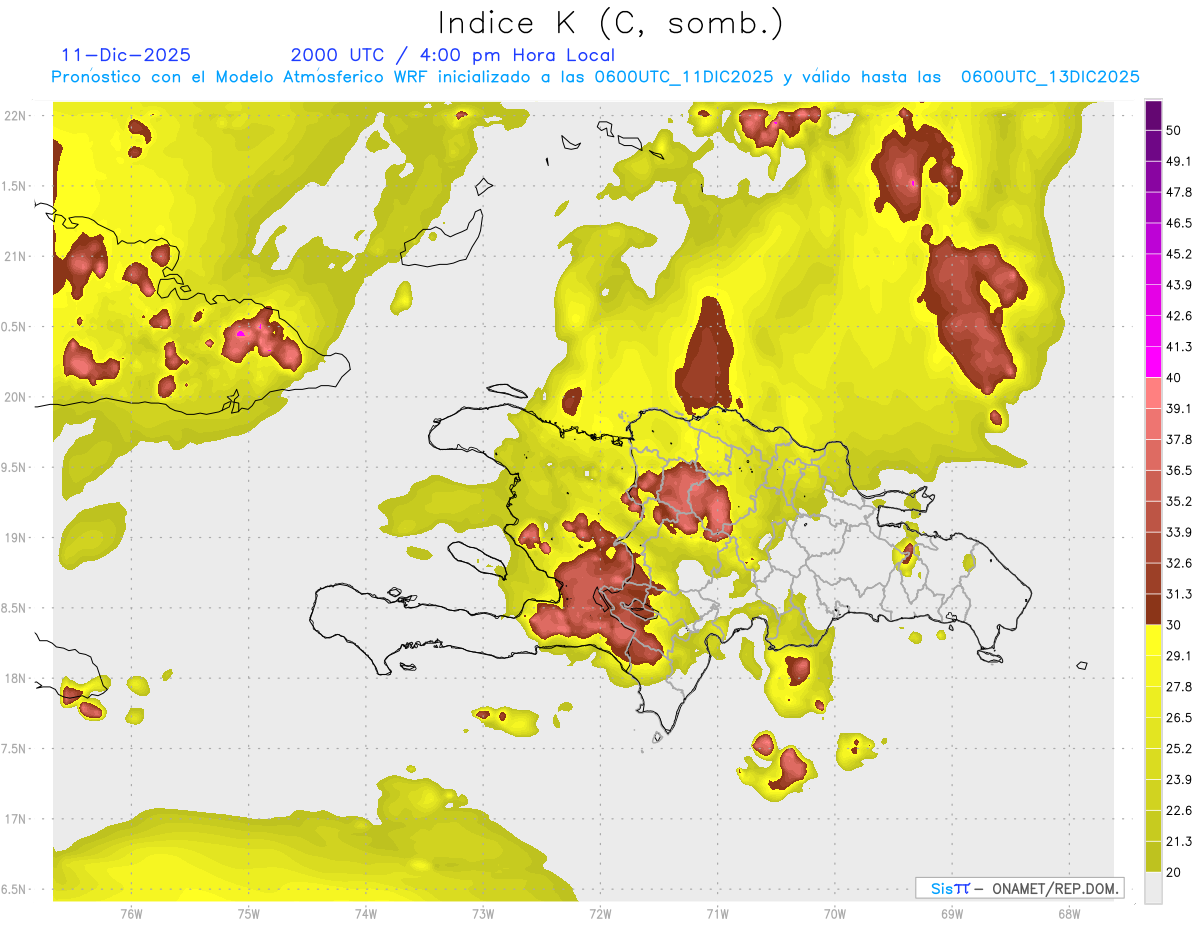This screenshot has height=927, width=1200.
Task: Click the latitude label '22N'
Action: [x=15, y=116]
